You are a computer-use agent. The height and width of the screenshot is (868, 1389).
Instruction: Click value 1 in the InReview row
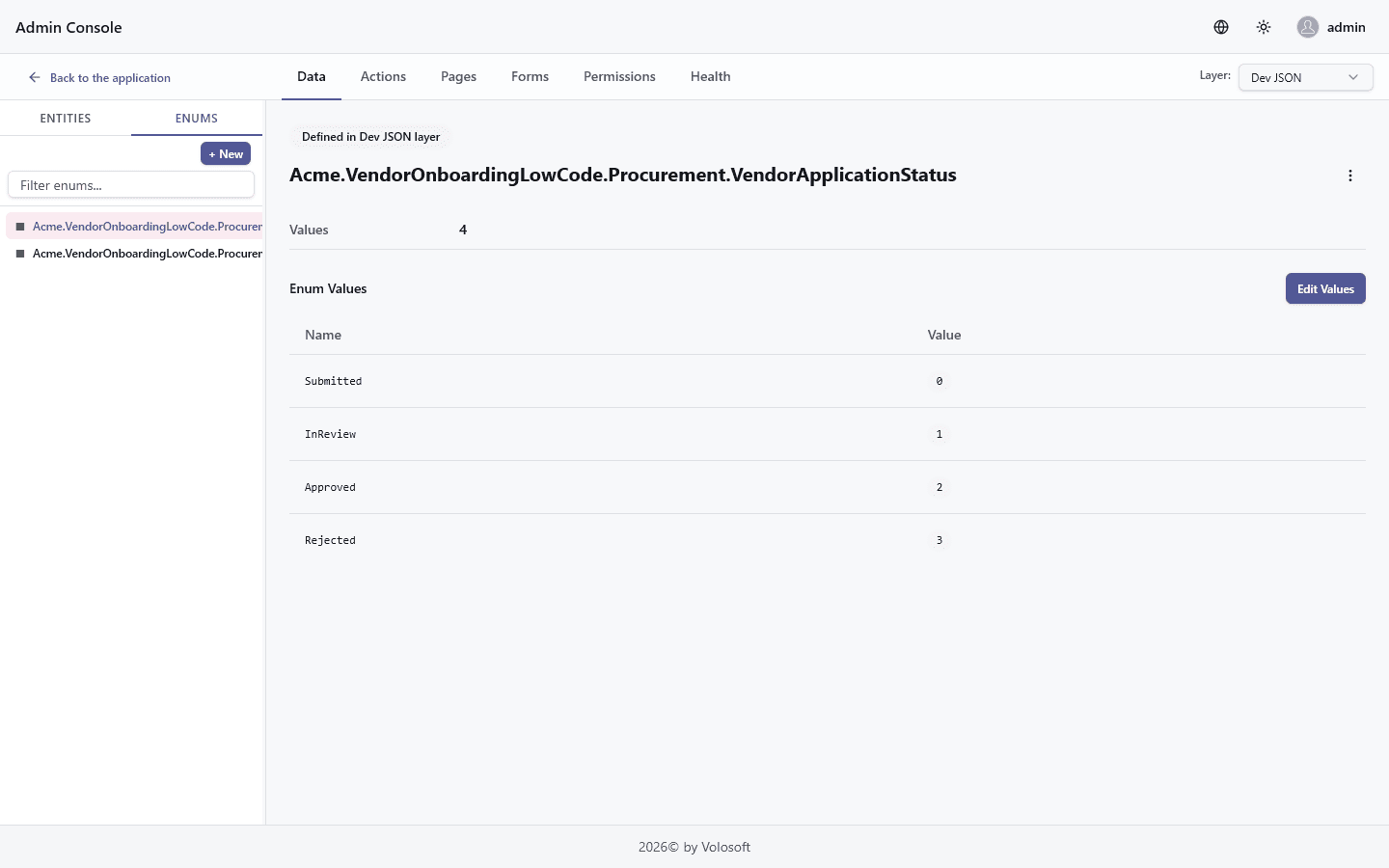click(x=940, y=434)
